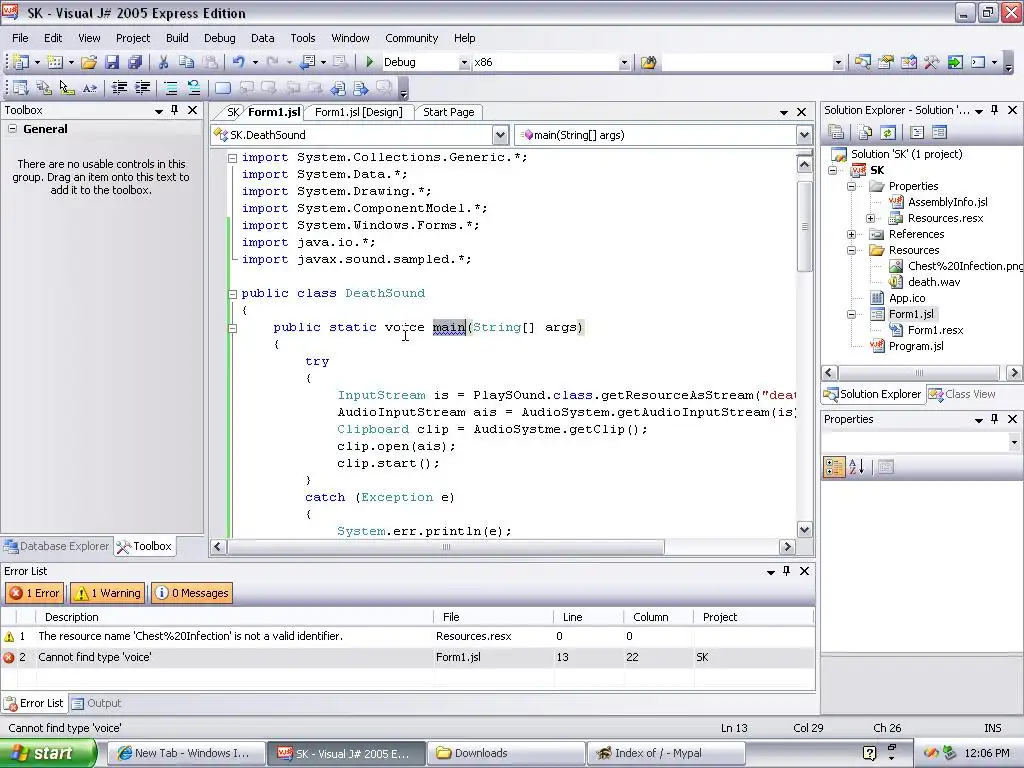Toggle auto-hide pin on Solution Explorer

pyautogui.click(x=995, y=110)
